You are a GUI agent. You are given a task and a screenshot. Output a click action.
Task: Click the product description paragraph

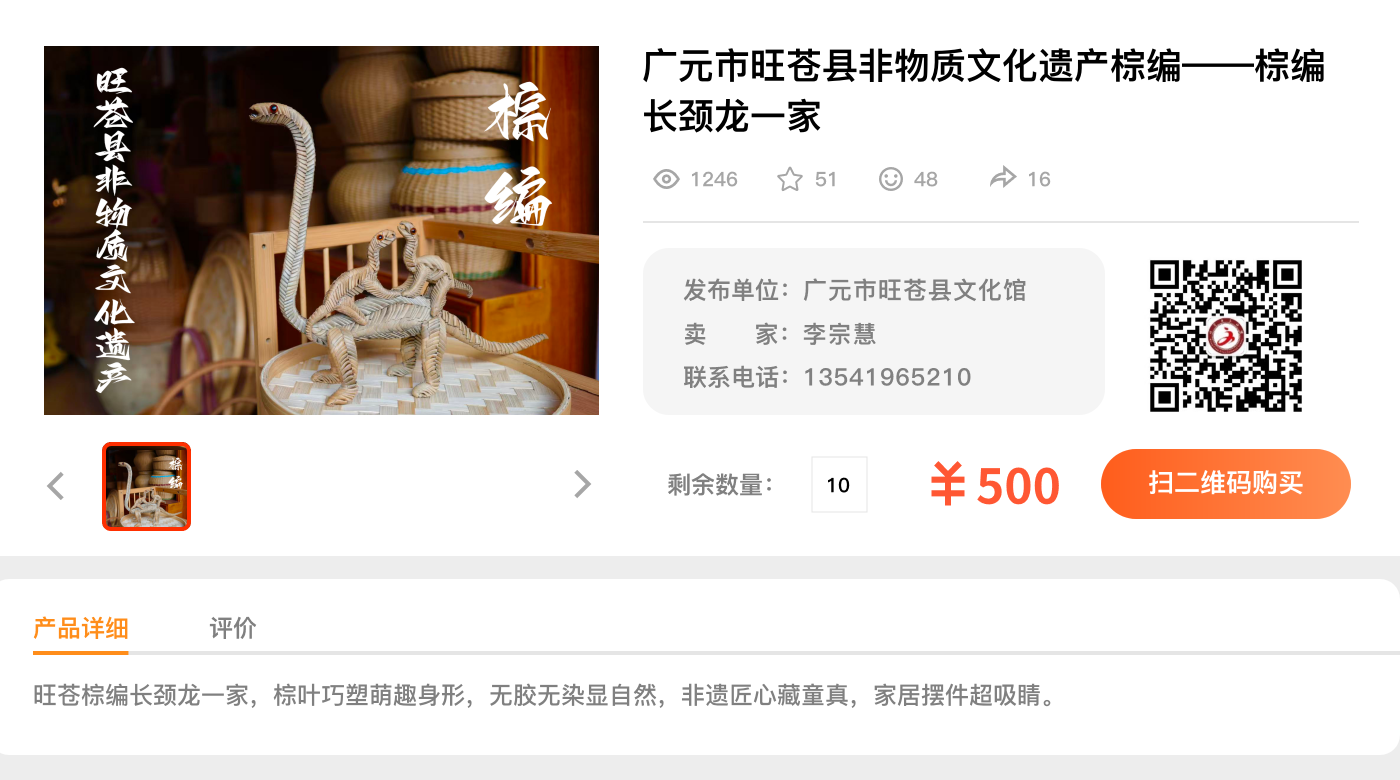(545, 695)
